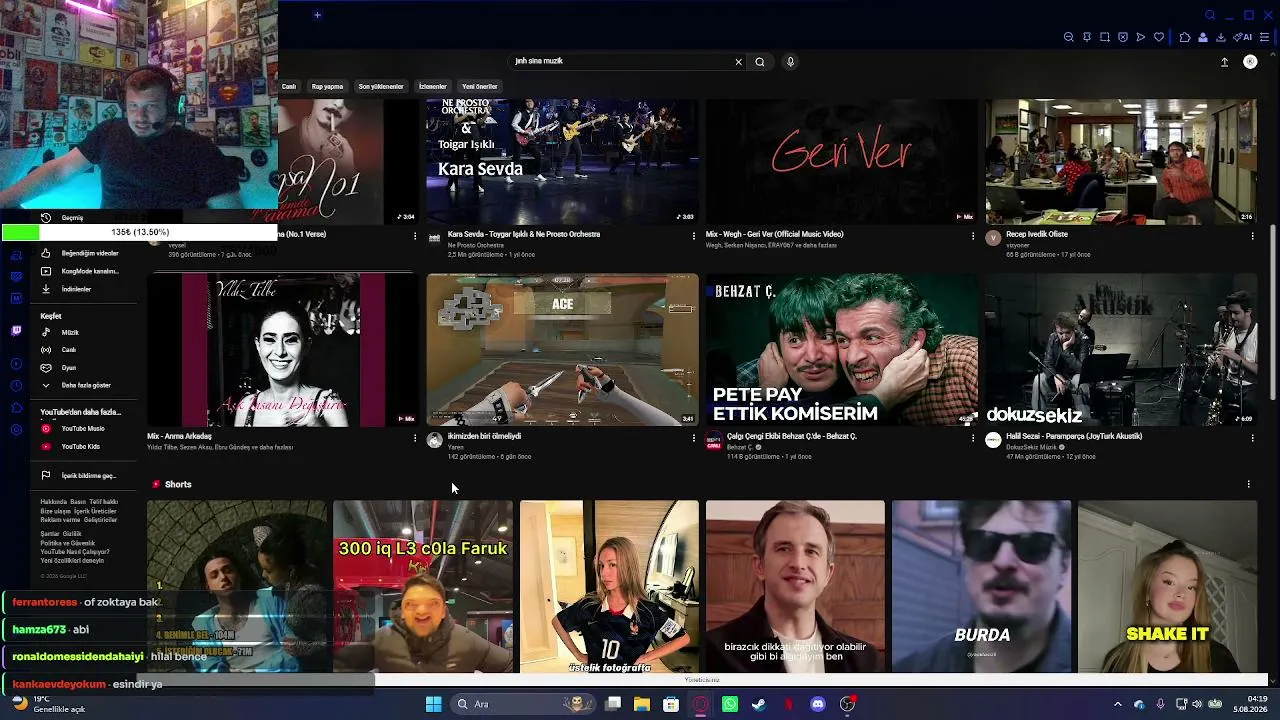Select the Canlı filter chip
This screenshot has height=720, width=1280.
point(289,87)
